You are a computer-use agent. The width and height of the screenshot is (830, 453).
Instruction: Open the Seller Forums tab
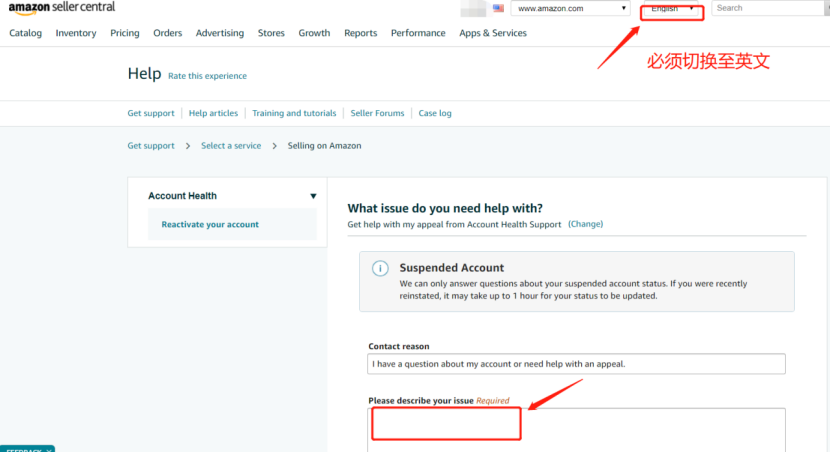pos(377,113)
